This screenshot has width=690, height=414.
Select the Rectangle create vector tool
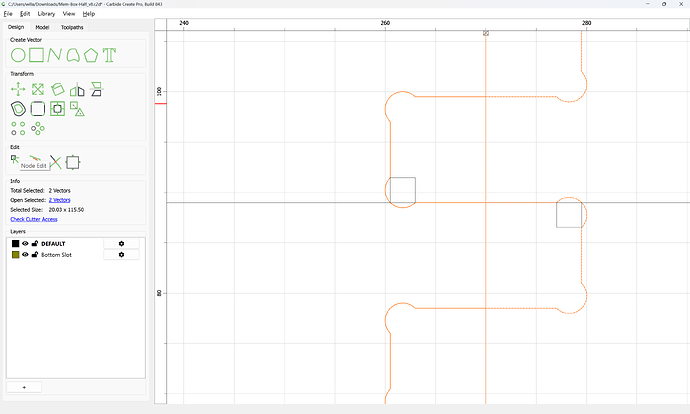tap(36, 55)
